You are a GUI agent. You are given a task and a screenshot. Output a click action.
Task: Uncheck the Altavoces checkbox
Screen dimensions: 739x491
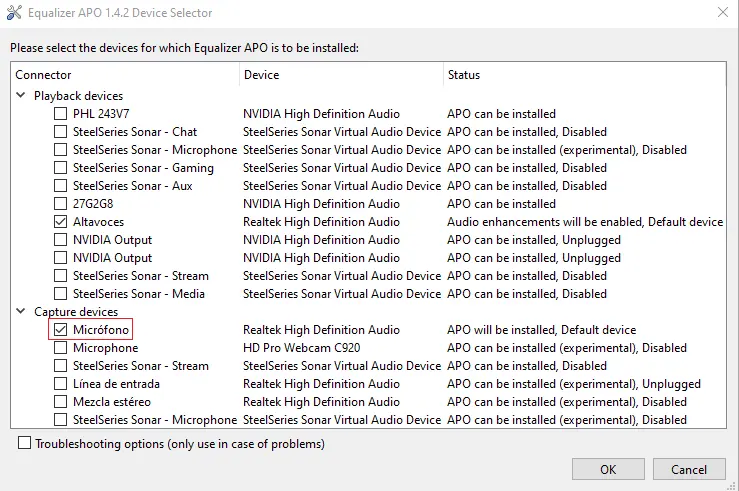60,221
